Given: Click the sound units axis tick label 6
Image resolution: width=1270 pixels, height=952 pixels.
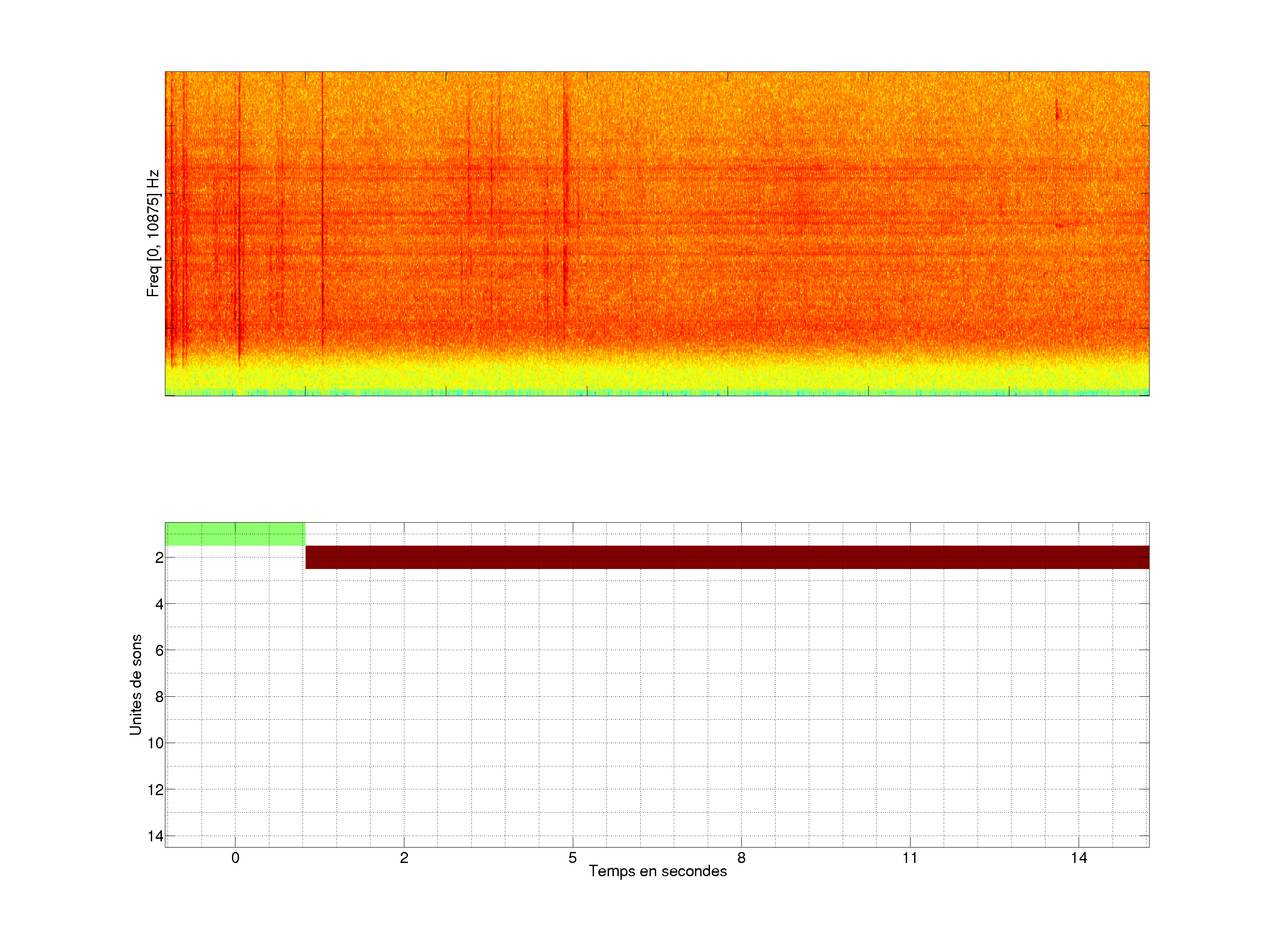Looking at the screenshot, I should pos(159,650).
